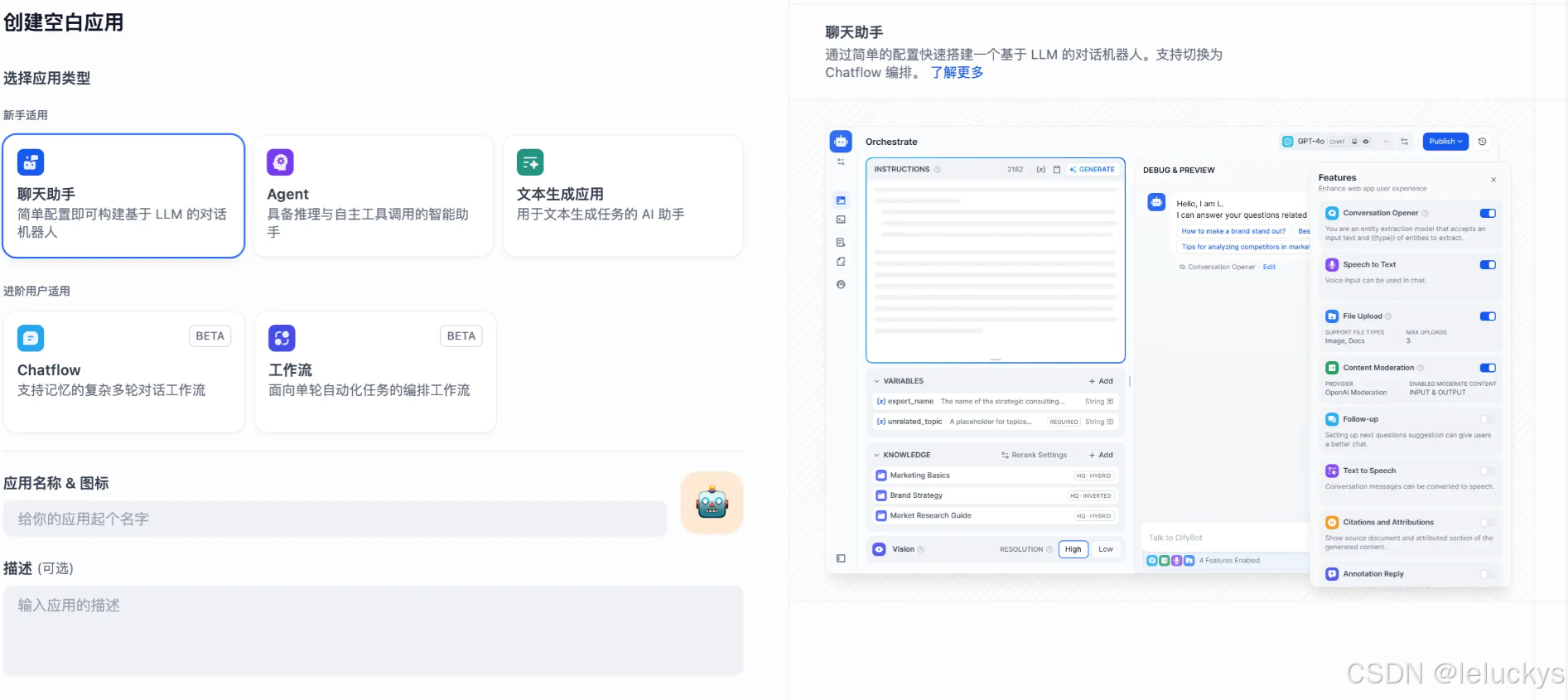Screen dimensions: 1568x700
Task: Click the GPT-4o model logo icon
Action: pyautogui.click(x=1288, y=142)
